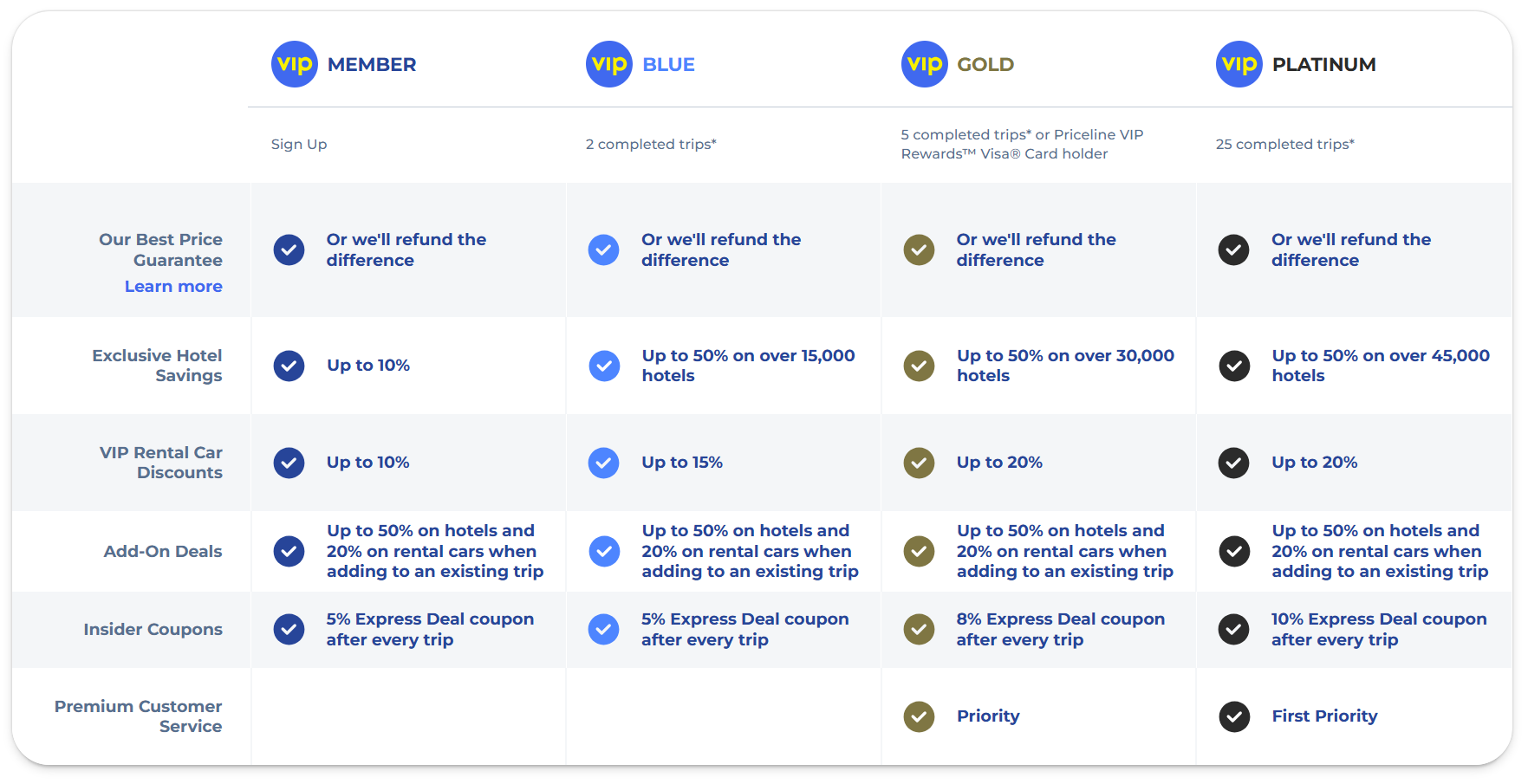The width and height of the screenshot is (1528, 784).
Task: Click Blue's 'Up to 15%' rental discount text
Action: pos(682,463)
